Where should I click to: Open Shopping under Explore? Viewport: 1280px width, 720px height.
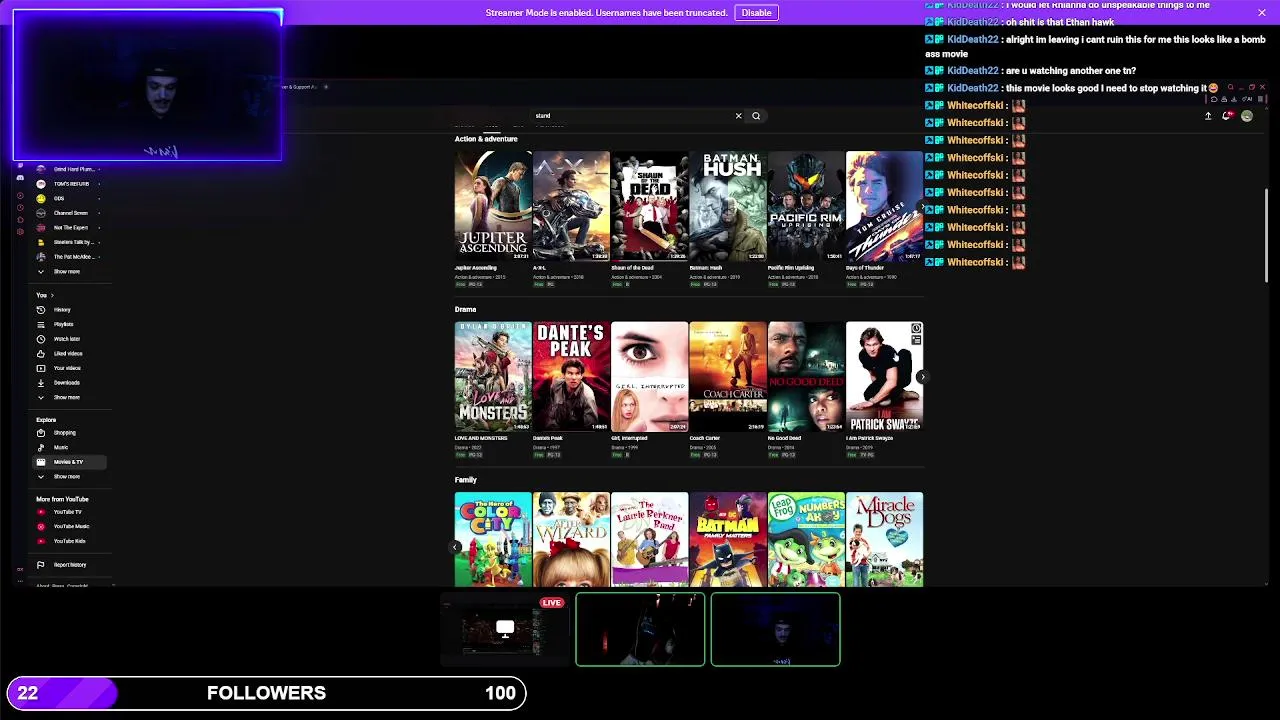pyautogui.click(x=70, y=433)
